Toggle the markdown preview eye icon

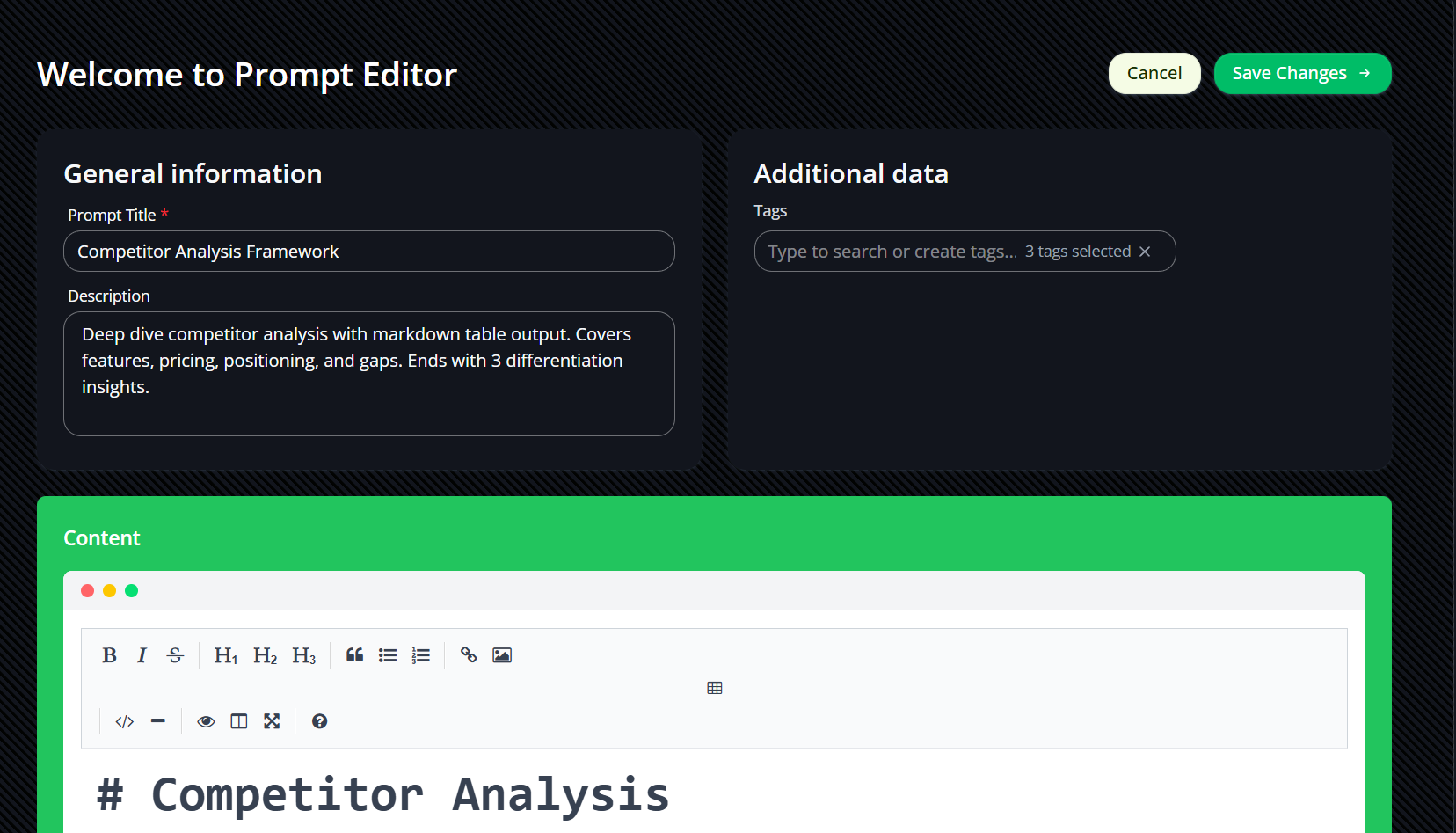[x=206, y=721]
